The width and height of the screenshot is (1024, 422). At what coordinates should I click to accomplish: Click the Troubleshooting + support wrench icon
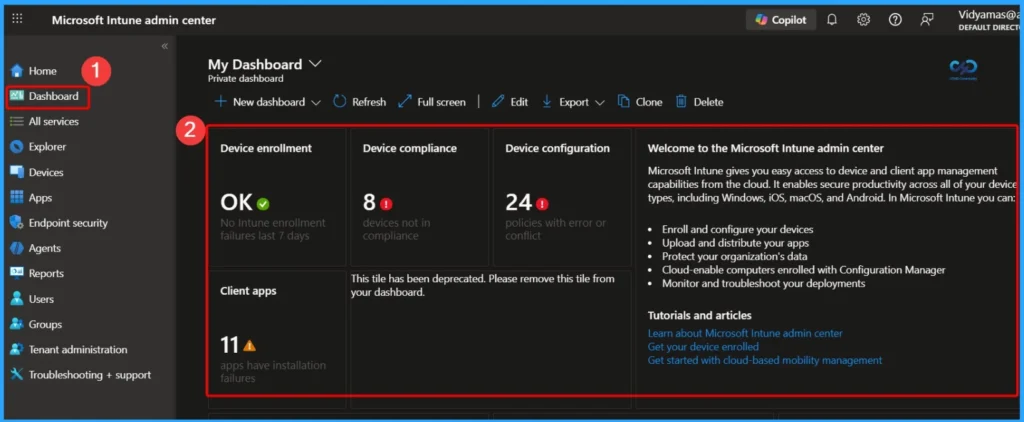point(17,375)
